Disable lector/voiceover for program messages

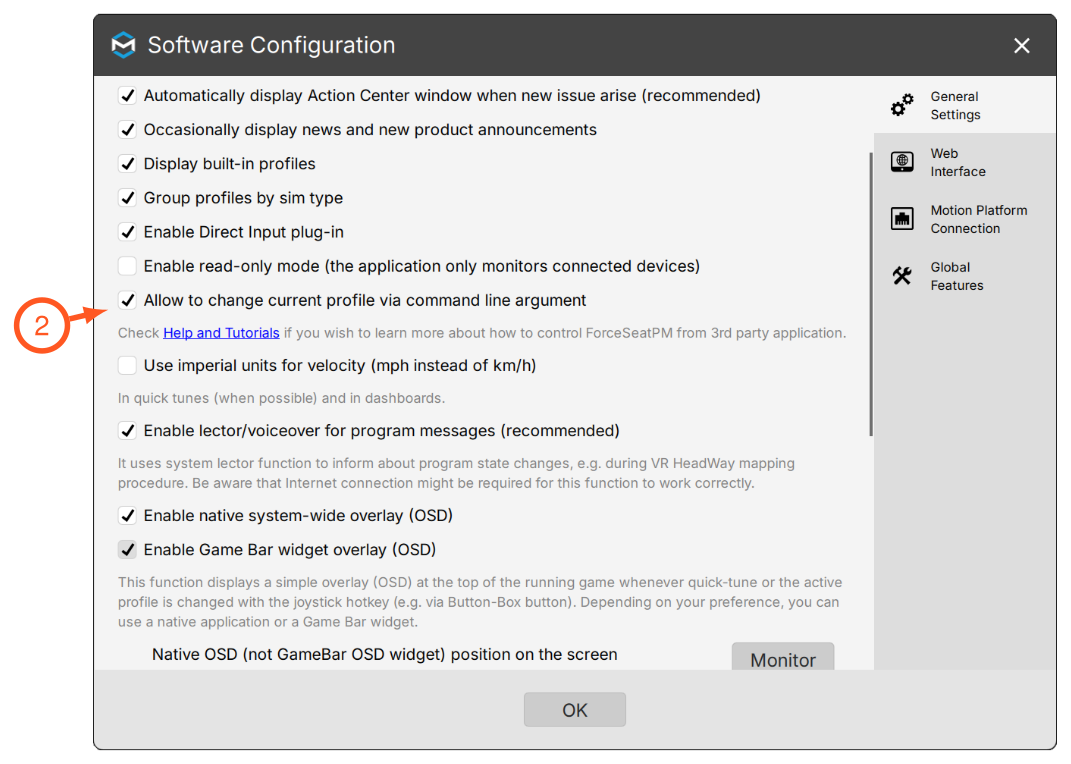click(x=127, y=431)
